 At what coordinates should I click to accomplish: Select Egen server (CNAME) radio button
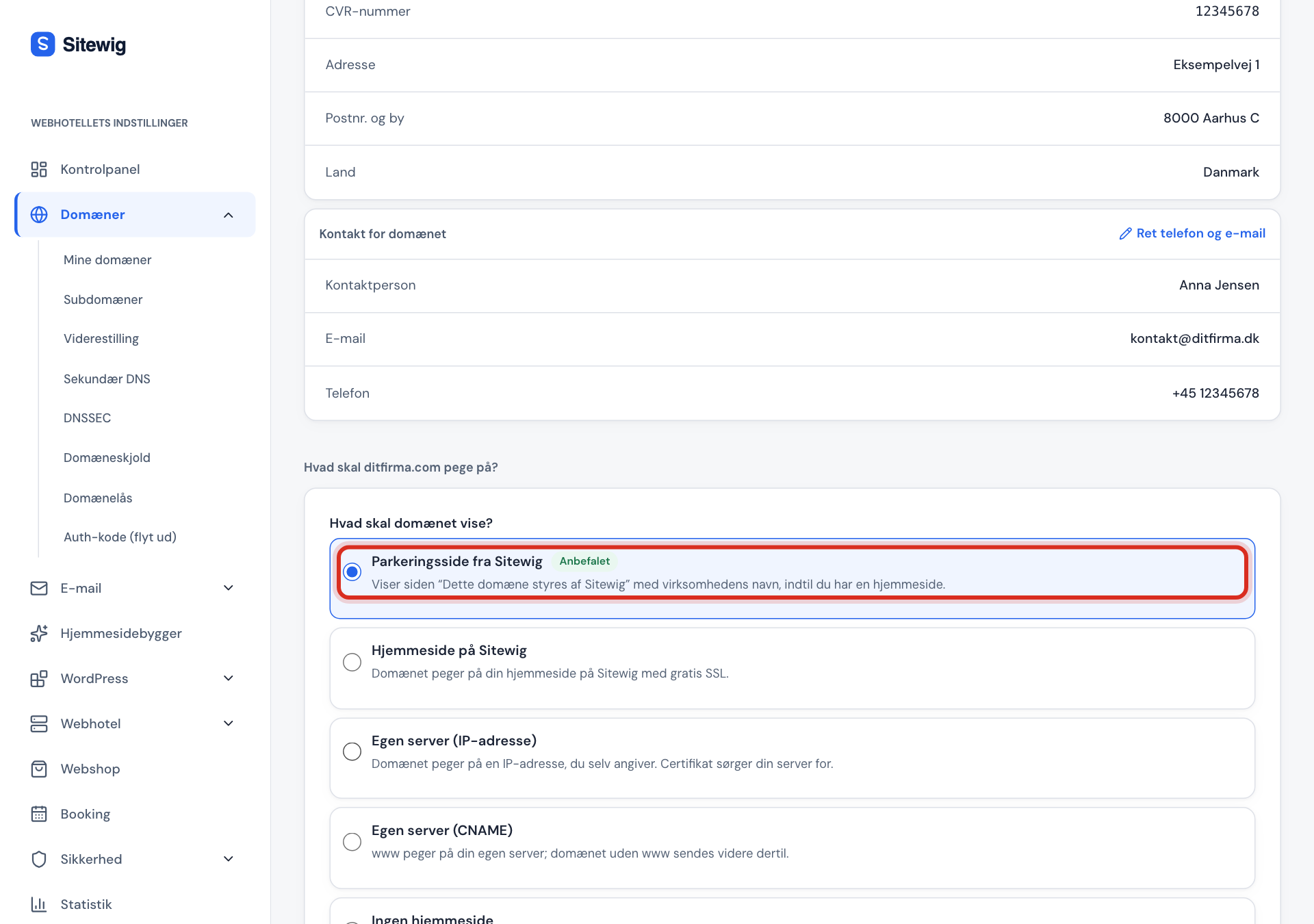click(352, 841)
